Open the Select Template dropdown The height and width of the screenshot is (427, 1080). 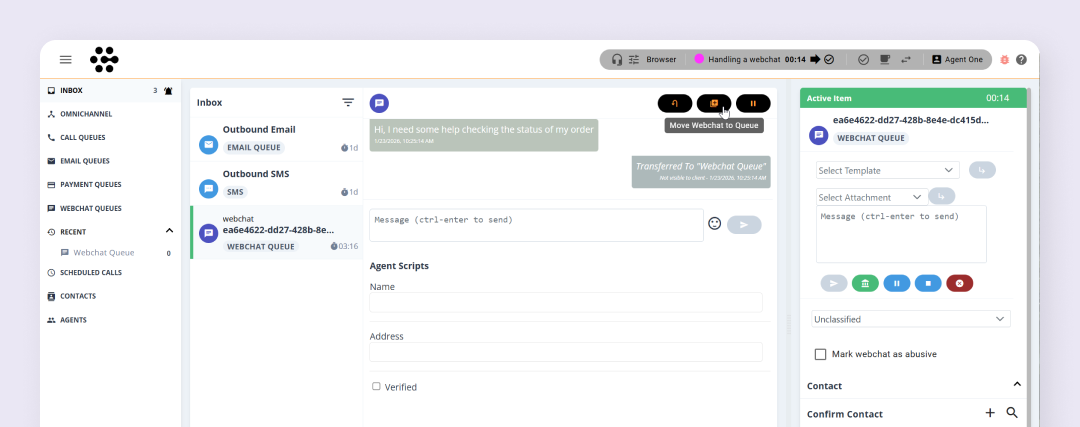click(x=887, y=170)
